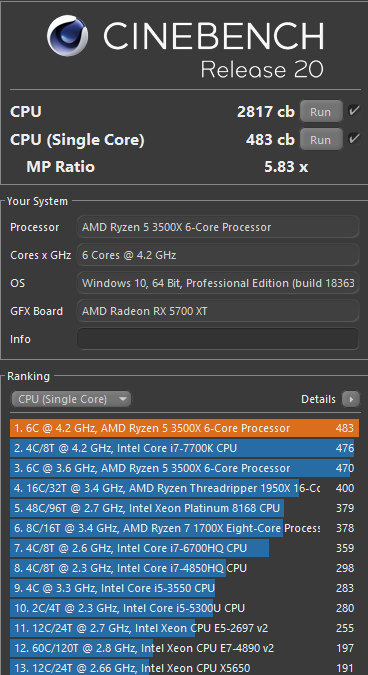Click the MP Ratio value 5.83 x
Screen dimensions: 368x675
click(x=286, y=167)
